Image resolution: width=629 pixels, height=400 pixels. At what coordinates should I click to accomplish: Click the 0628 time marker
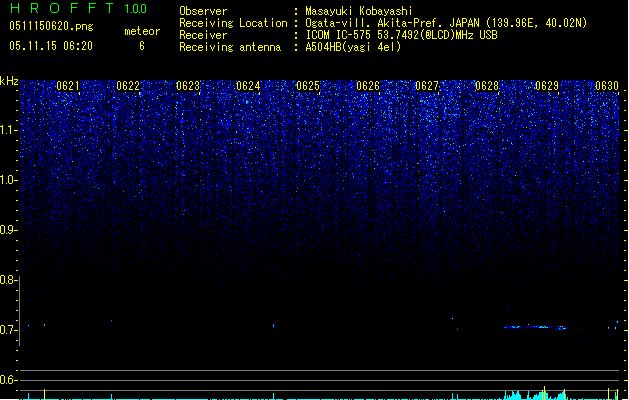pos(487,86)
